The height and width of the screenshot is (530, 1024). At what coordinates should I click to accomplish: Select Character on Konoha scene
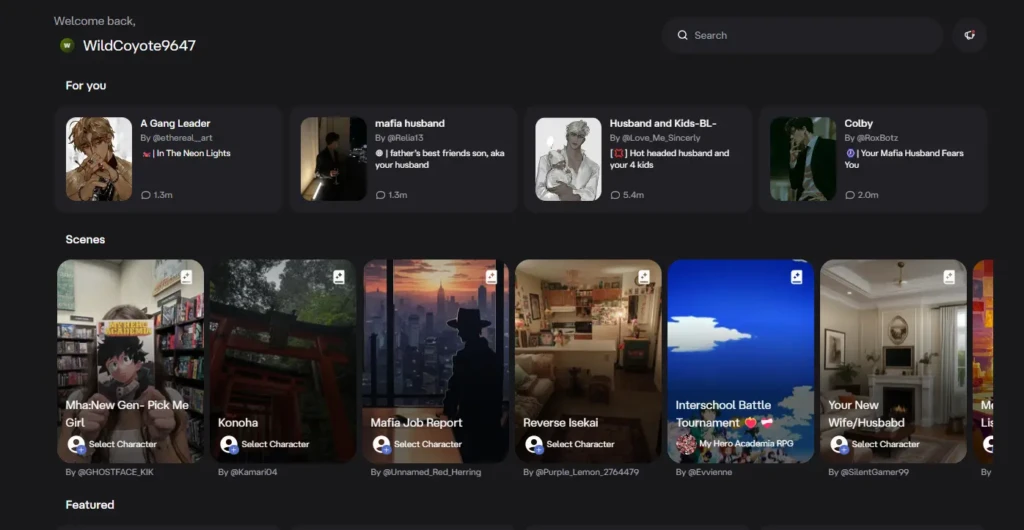point(275,444)
